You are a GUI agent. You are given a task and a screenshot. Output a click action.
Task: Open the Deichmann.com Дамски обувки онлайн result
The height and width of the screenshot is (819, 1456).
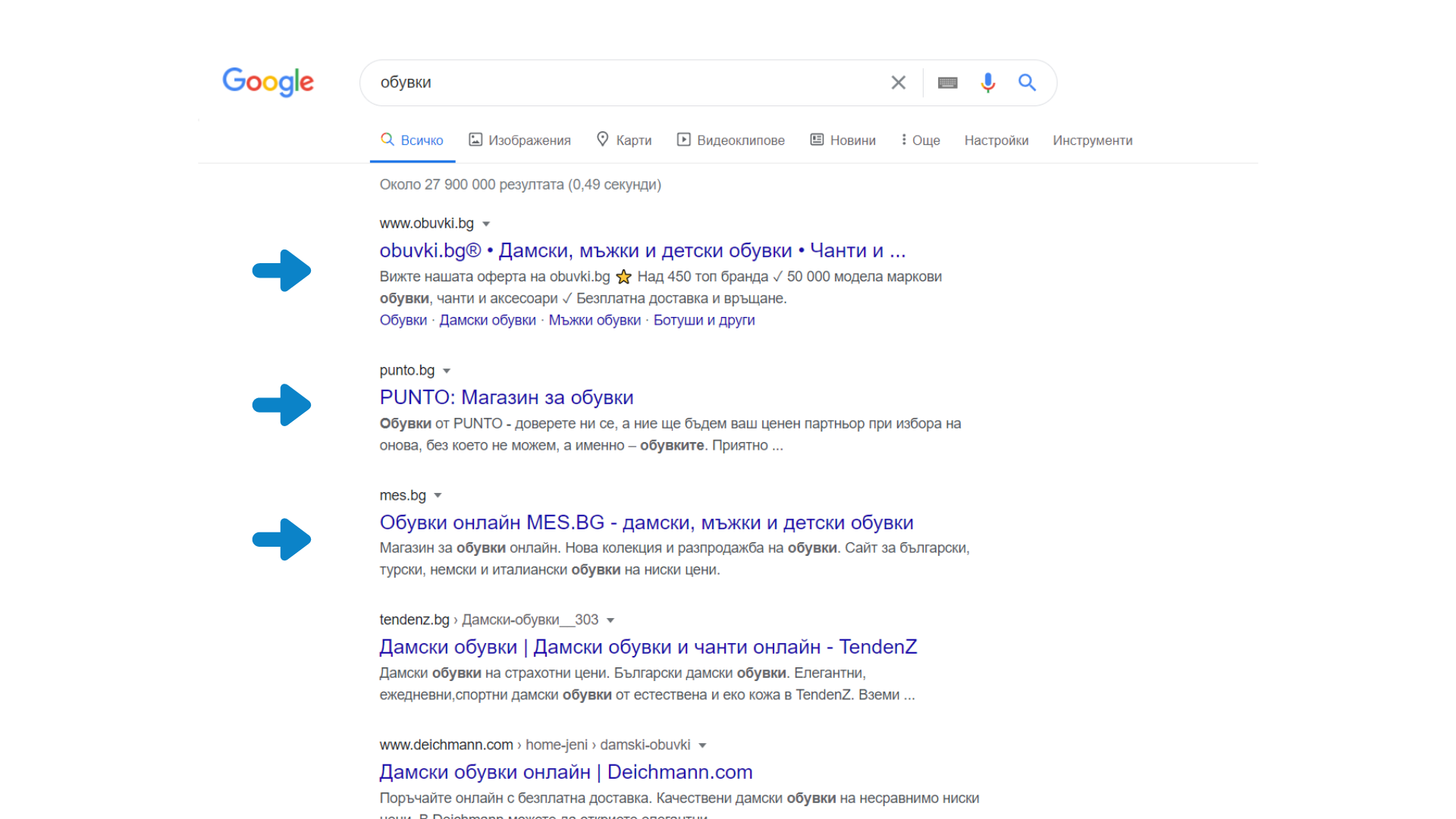click(x=566, y=772)
